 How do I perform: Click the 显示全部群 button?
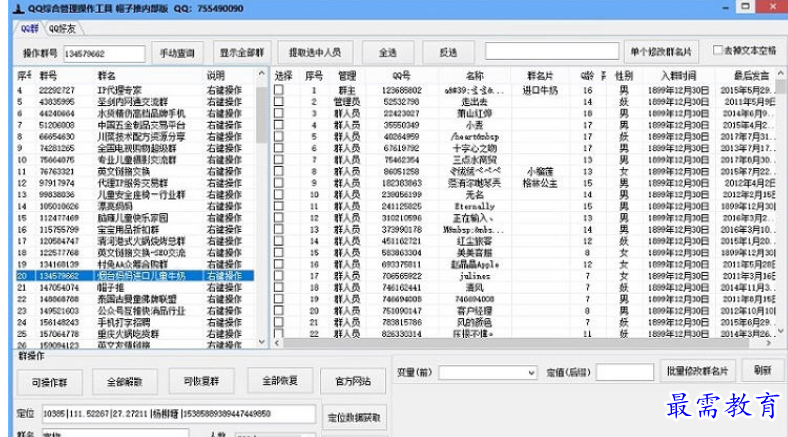click(x=242, y=53)
